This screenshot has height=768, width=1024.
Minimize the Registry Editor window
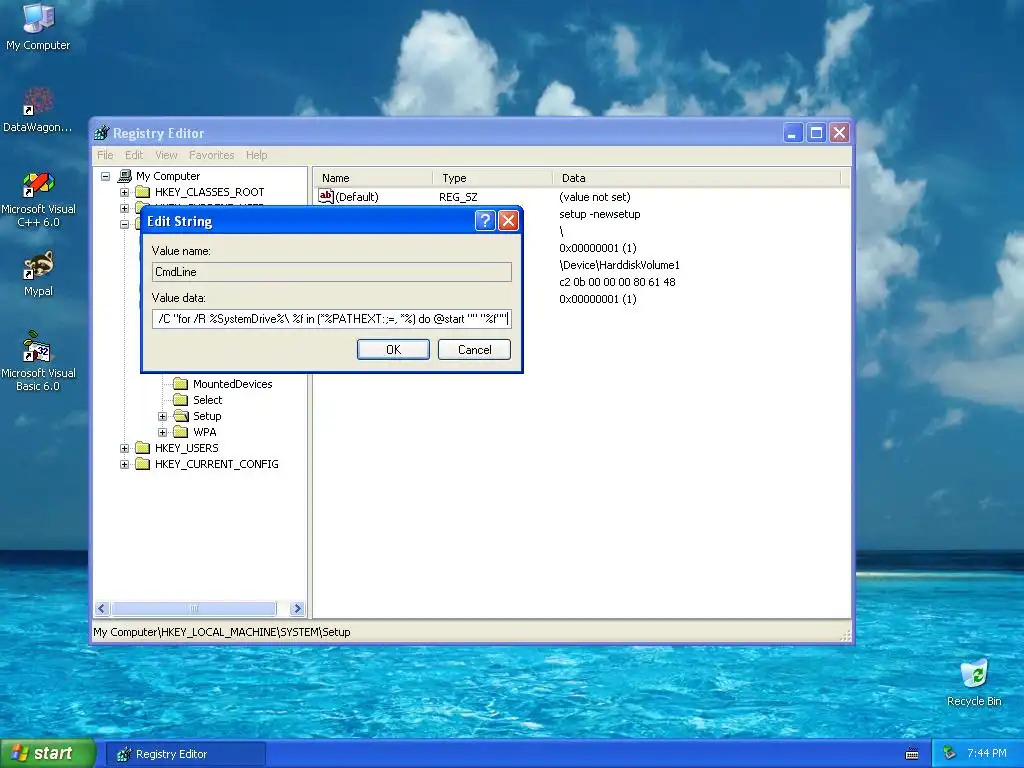click(x=793, y=133)
